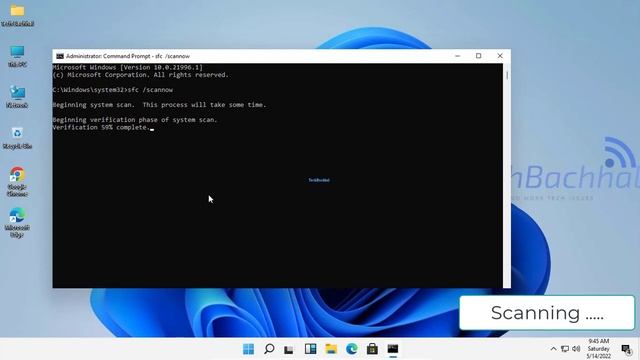This screenshot has width=640, height=360.
Task: Open Task View on the taskbar
Action: click(x=289, y=349)
